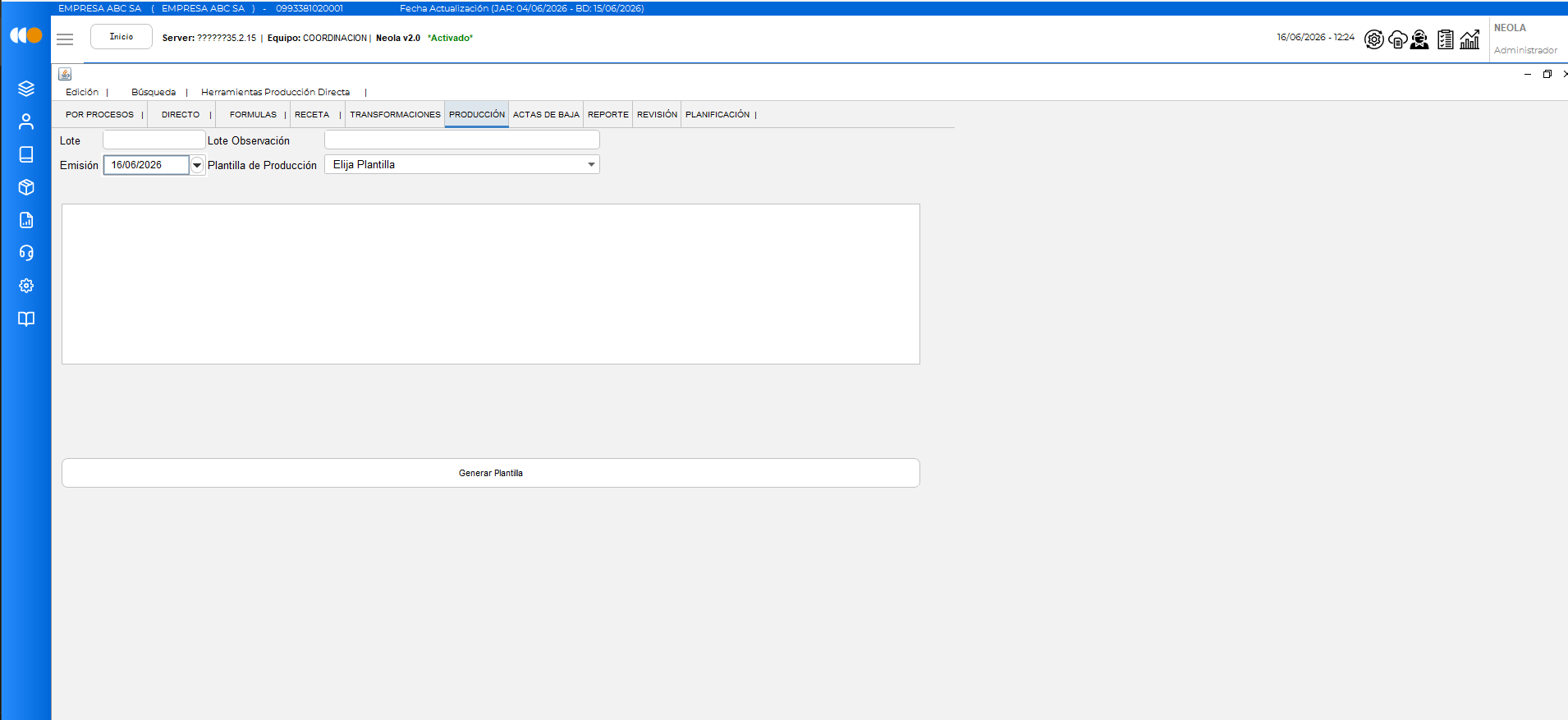Viewport: 1568px width, 720px height.
Task: Open the headset support sidebar icon
Action: click(x=26, y=253)
